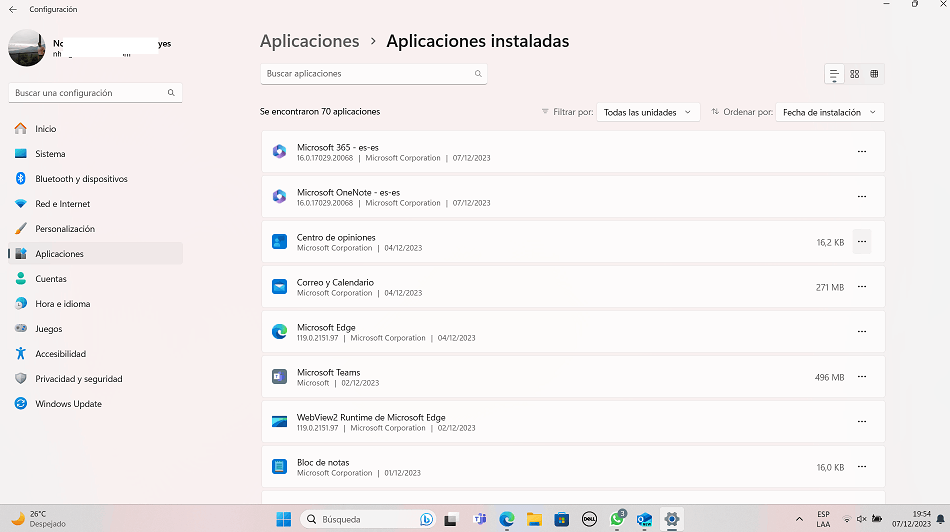This screenshot has height=532, width=950.
Task: Select Aplicaciones in the sidebar
Action: coord(95,254)
